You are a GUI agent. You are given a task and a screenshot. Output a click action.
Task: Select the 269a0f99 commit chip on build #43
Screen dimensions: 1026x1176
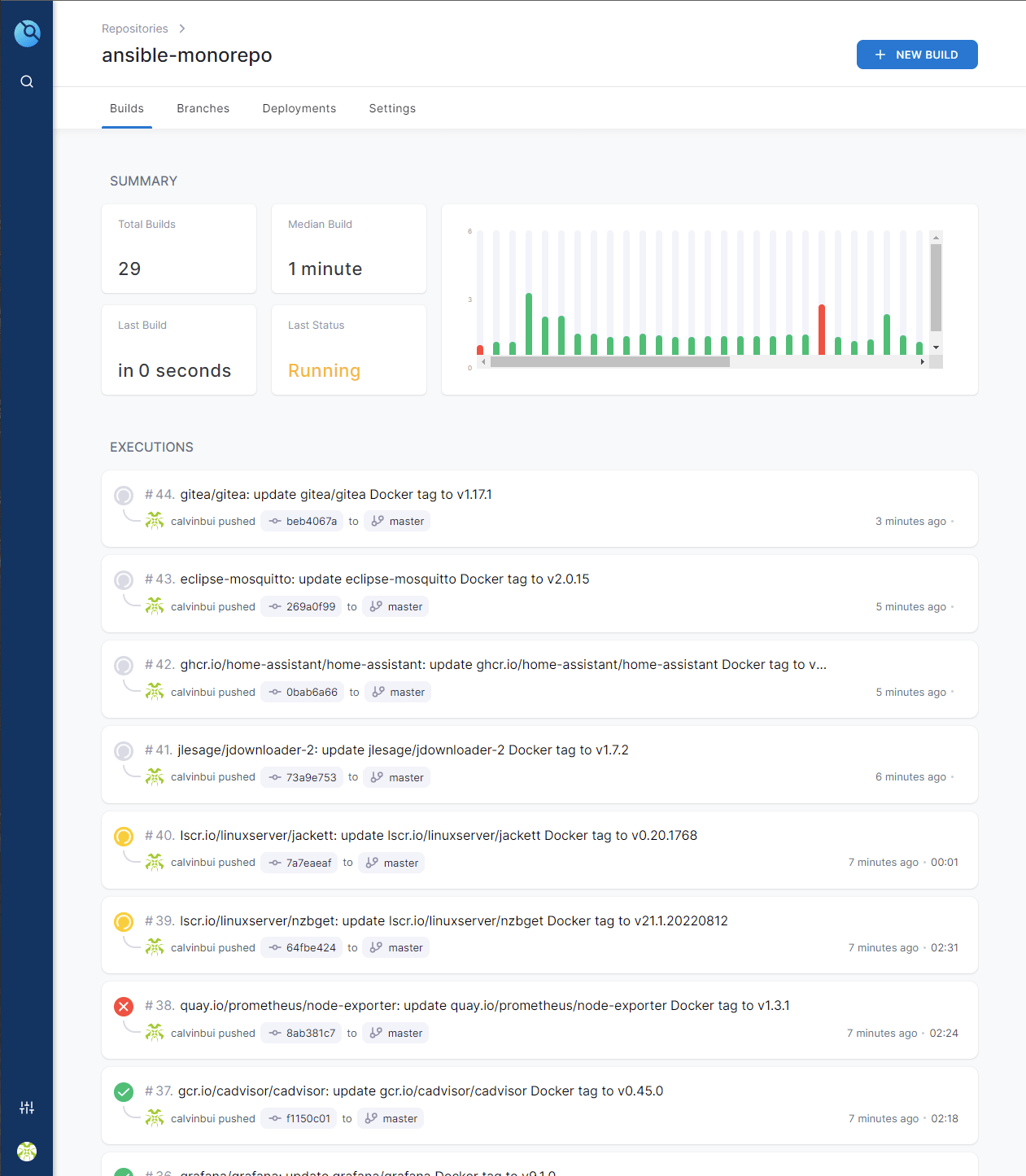tap(301, 606)
